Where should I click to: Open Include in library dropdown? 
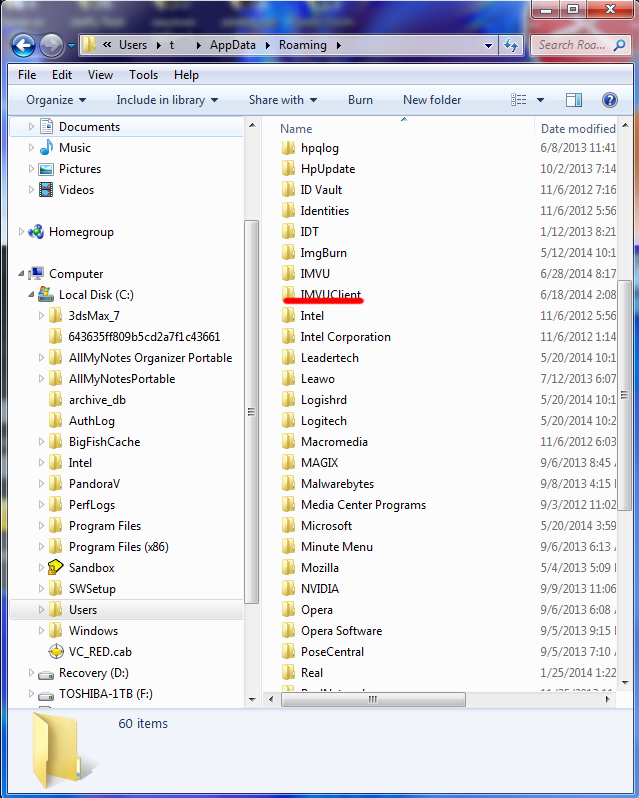coord(167,100)
